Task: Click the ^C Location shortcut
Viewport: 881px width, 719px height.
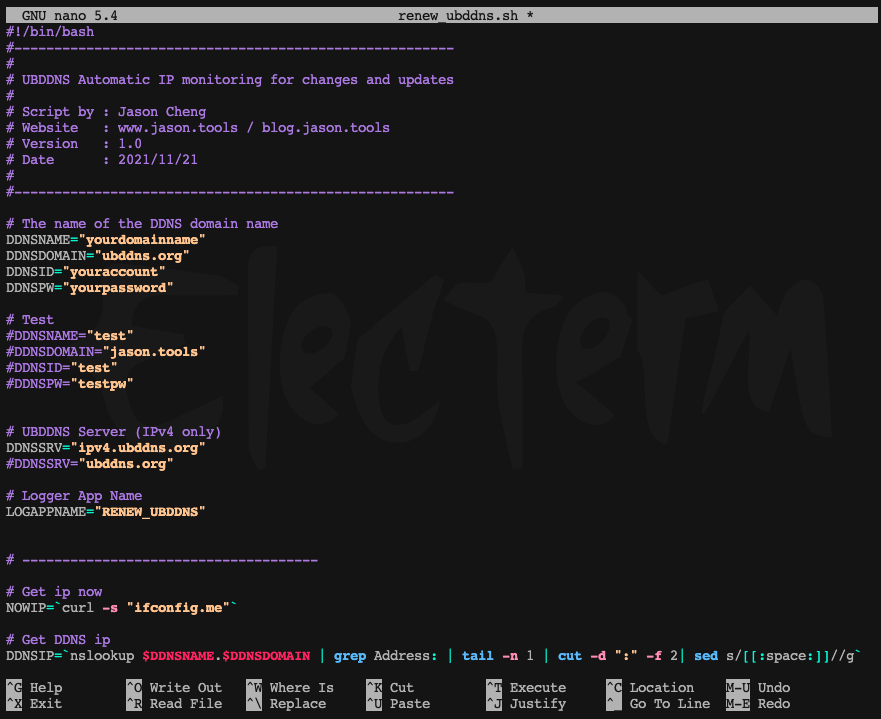Action: [x=650, y=688]
